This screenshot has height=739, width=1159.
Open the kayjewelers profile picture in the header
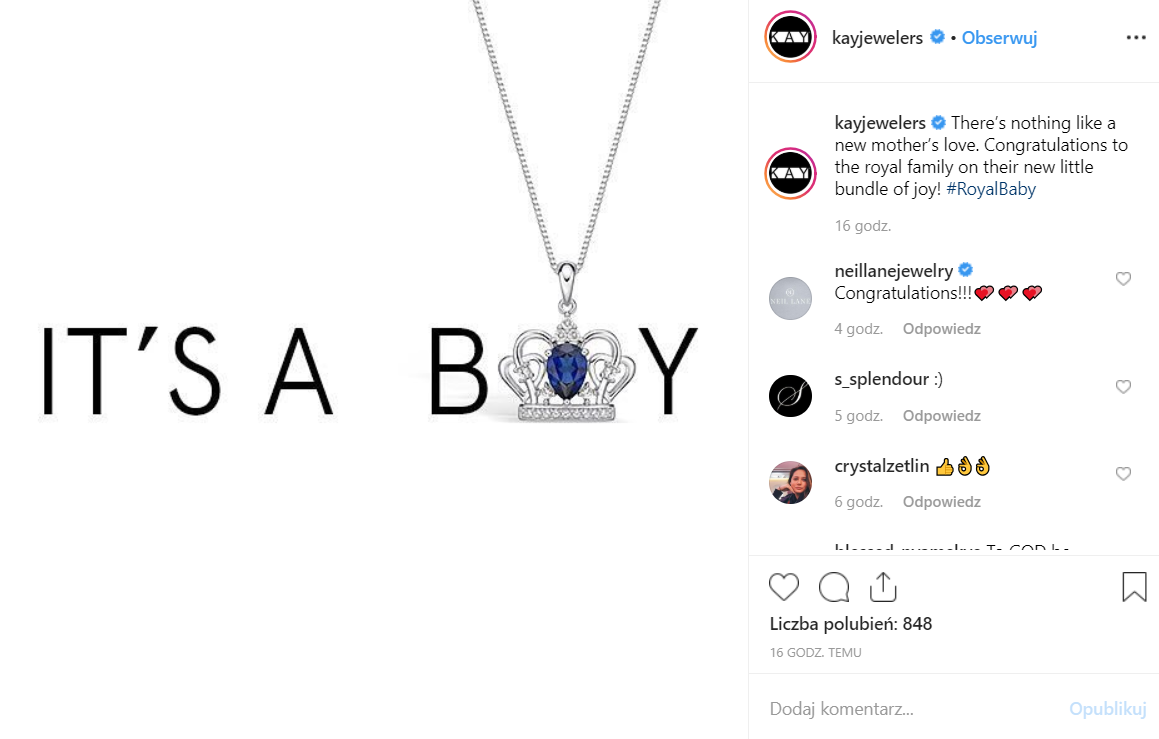(x=790, y=37)
